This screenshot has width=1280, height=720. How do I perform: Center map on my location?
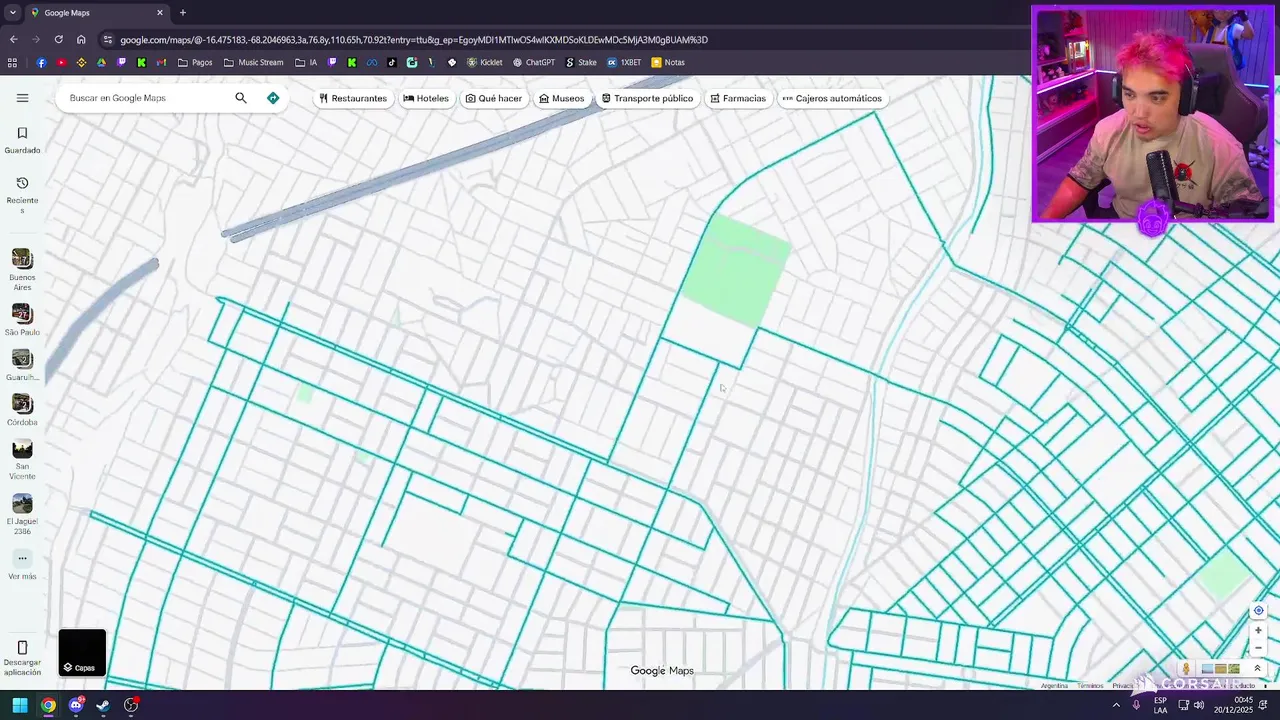pyautogui.click(x=1258, y=611)
